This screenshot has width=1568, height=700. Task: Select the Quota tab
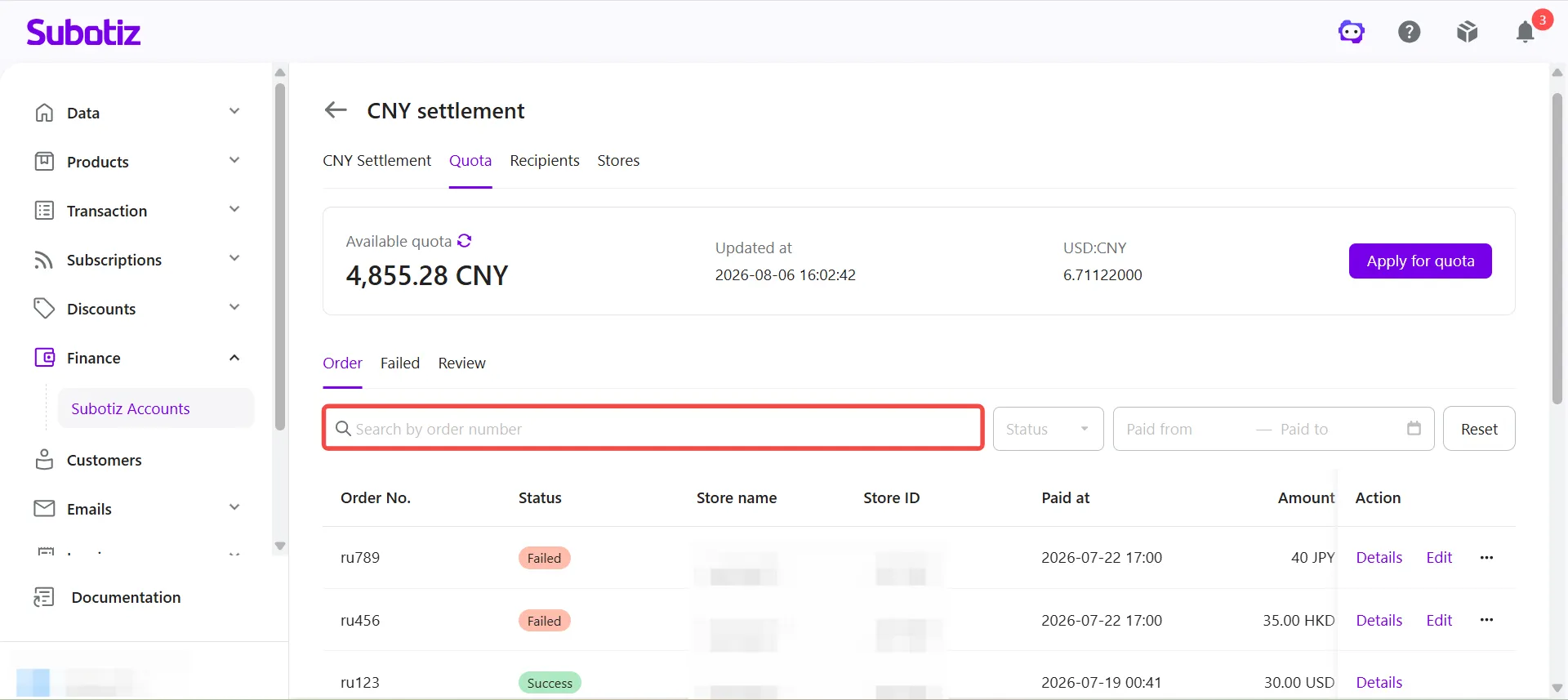(470, 160)
